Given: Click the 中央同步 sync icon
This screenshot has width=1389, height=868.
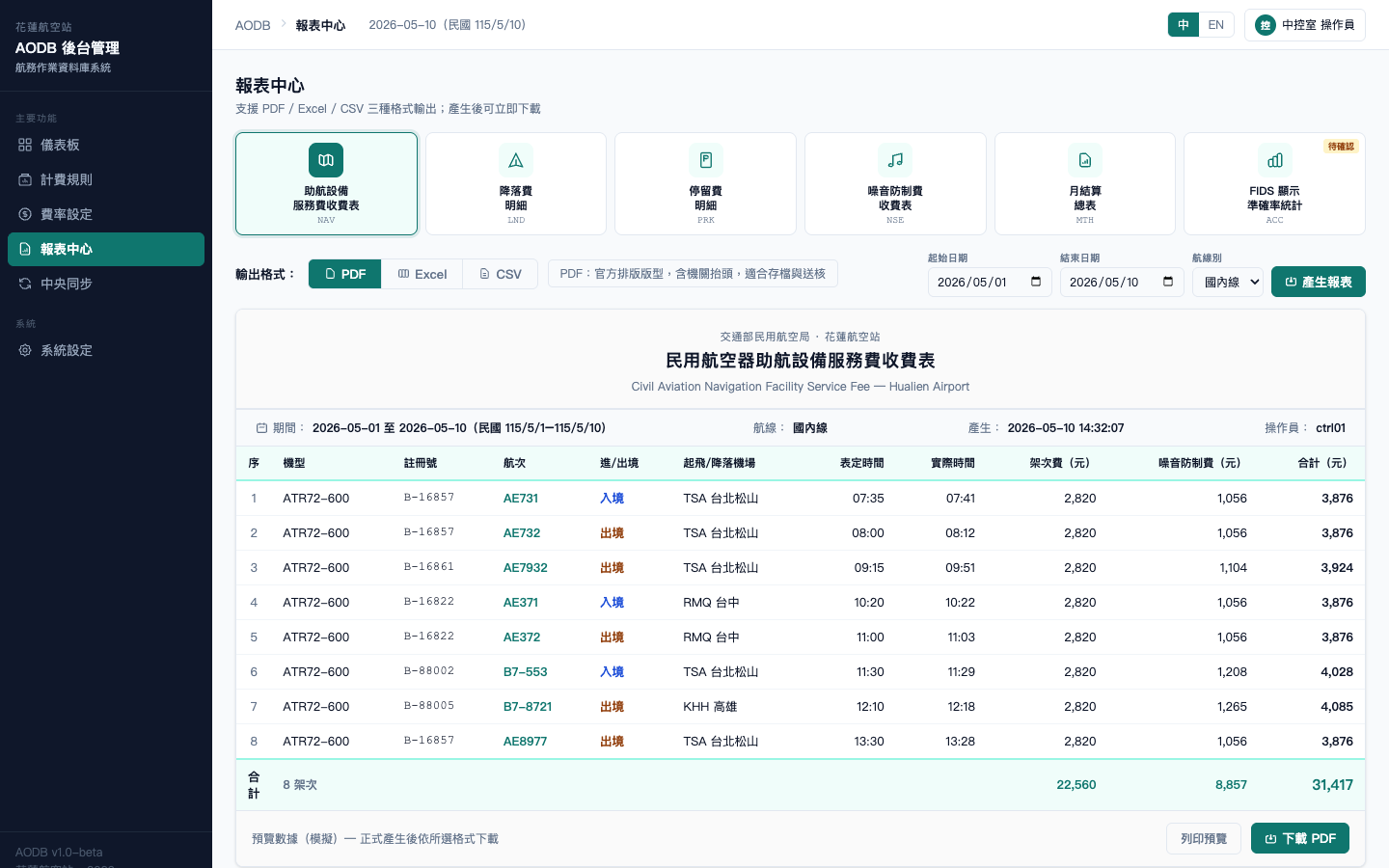Looking at the screenshot, I should [x=25, y=284].
